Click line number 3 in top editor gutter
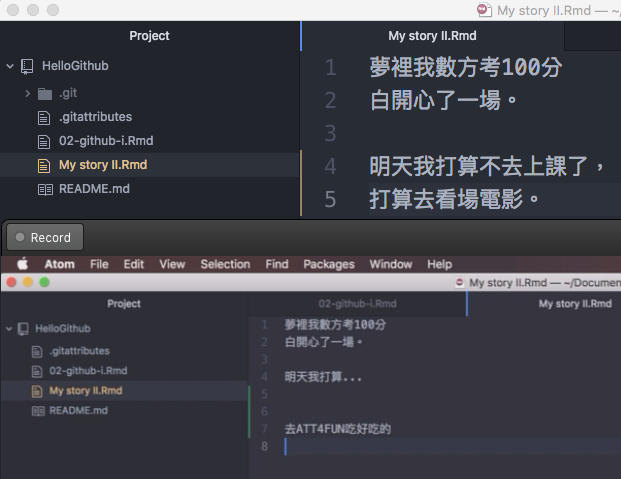Image resolution: width=621 pixels, height=479 pixels. [330, 133]
